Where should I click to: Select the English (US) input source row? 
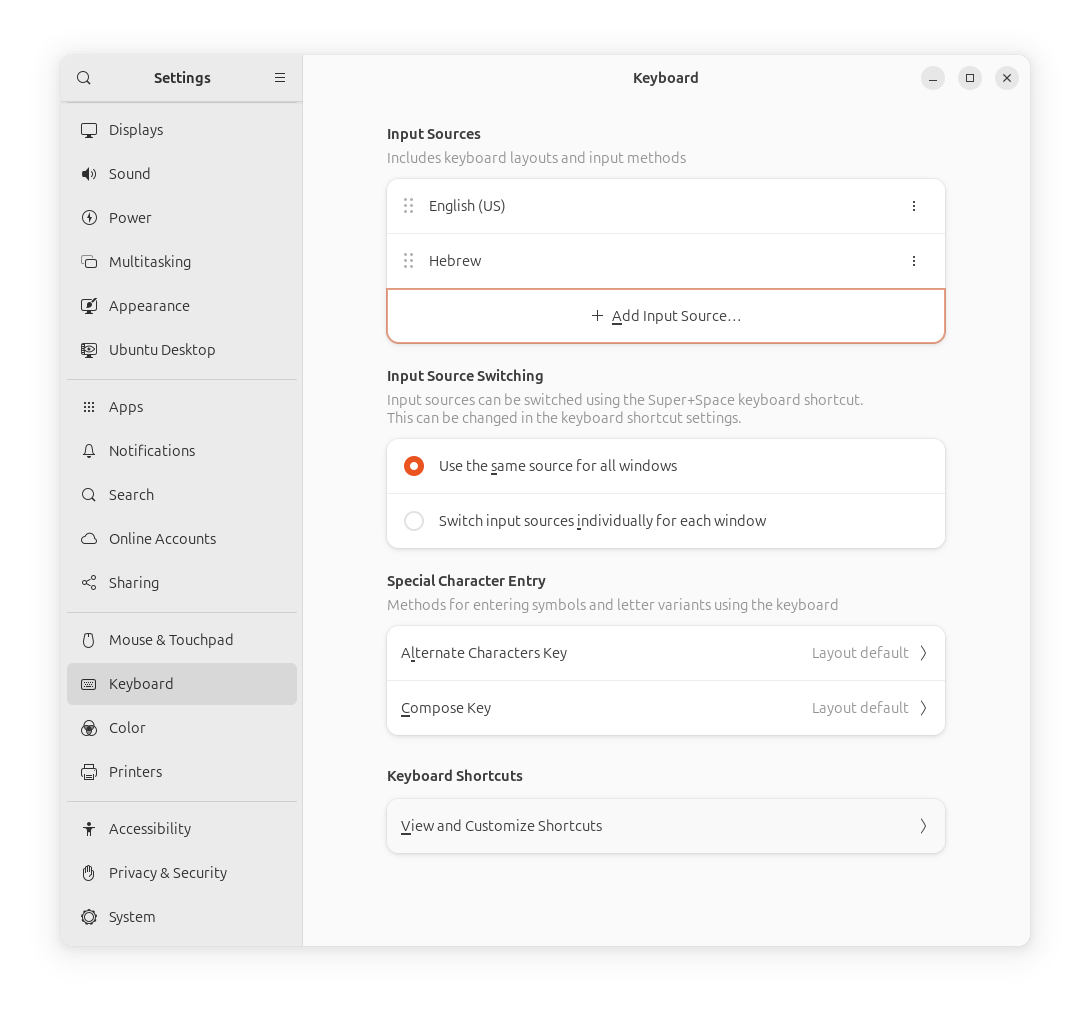(x=666, y=206)
